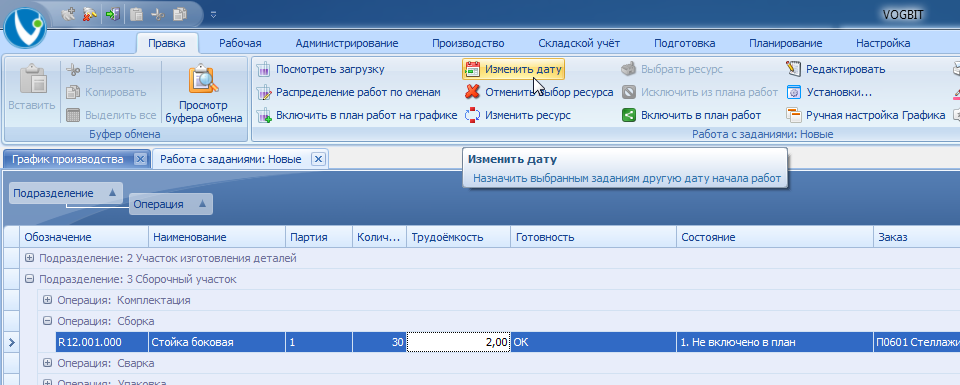Click Включить в план работ на графике
Screen dimensions: 960x385
click(356, 115)
